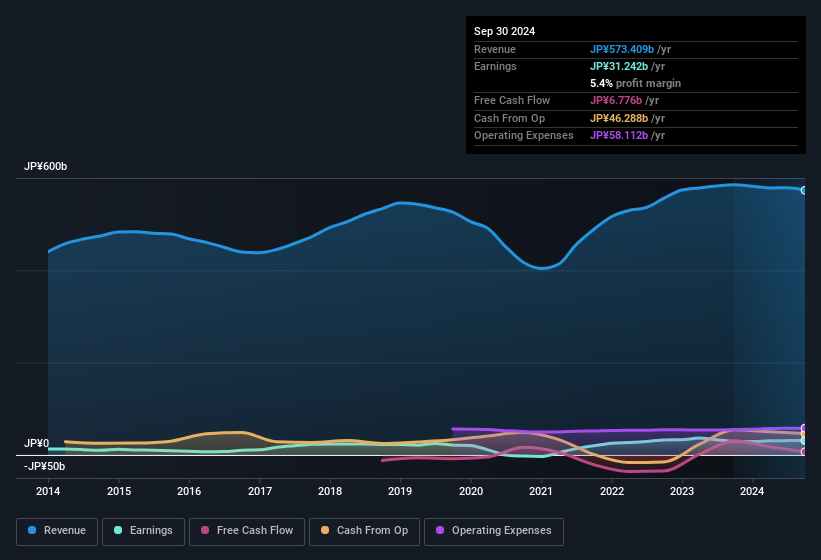
Task: Click the Free Cash Flow label in tooltip
Action: (x=512, y=100)
